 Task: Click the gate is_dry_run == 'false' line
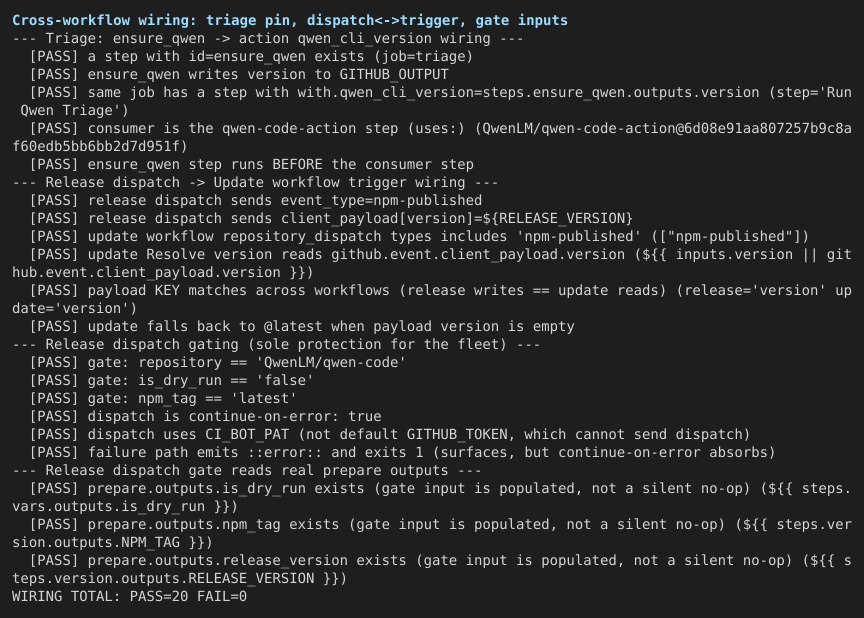(x=172, y=380)
